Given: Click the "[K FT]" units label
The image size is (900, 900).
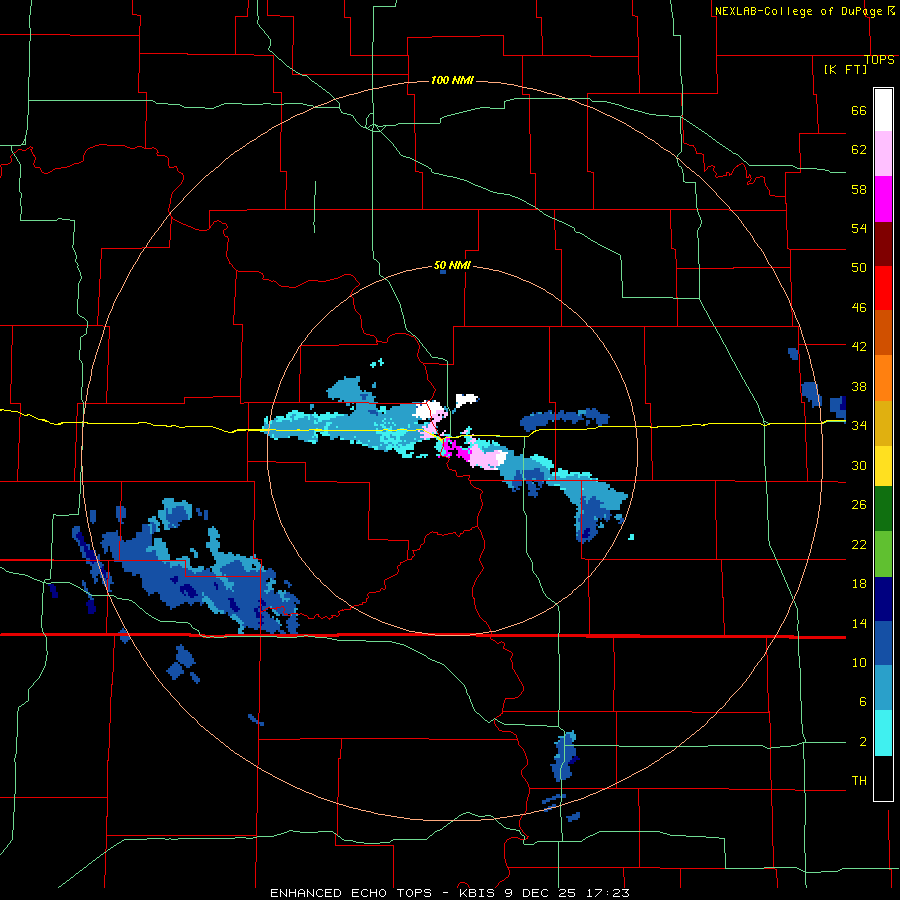Looking at the screenshot, I should [x=845, y=69].
